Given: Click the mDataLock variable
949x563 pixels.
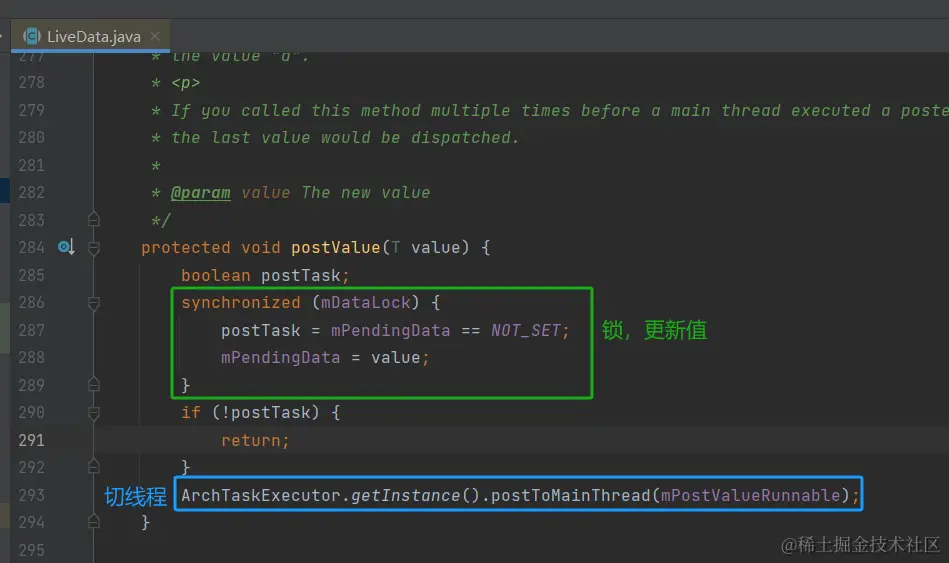Looking at the screenshot, I should coord(366,303).
